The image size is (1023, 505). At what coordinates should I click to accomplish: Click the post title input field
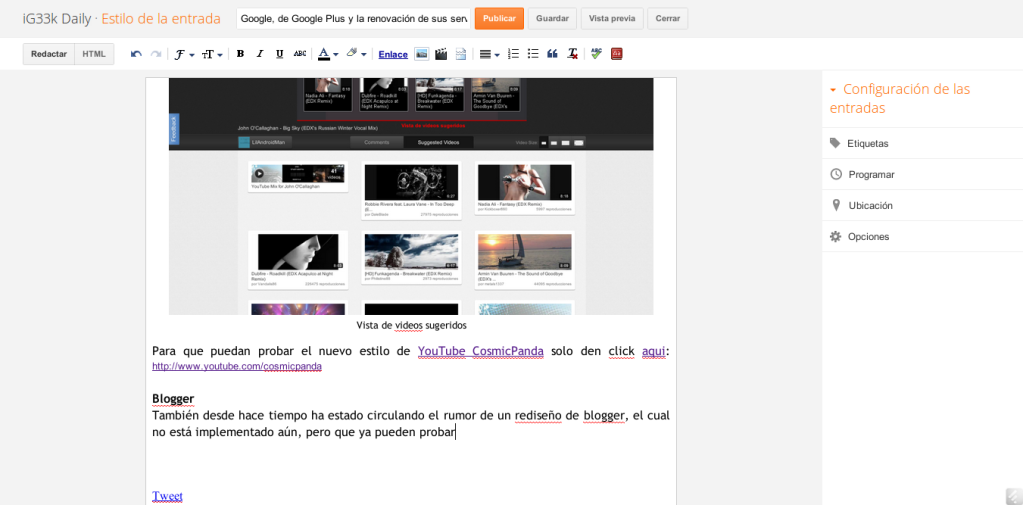[x=353, y=18]
